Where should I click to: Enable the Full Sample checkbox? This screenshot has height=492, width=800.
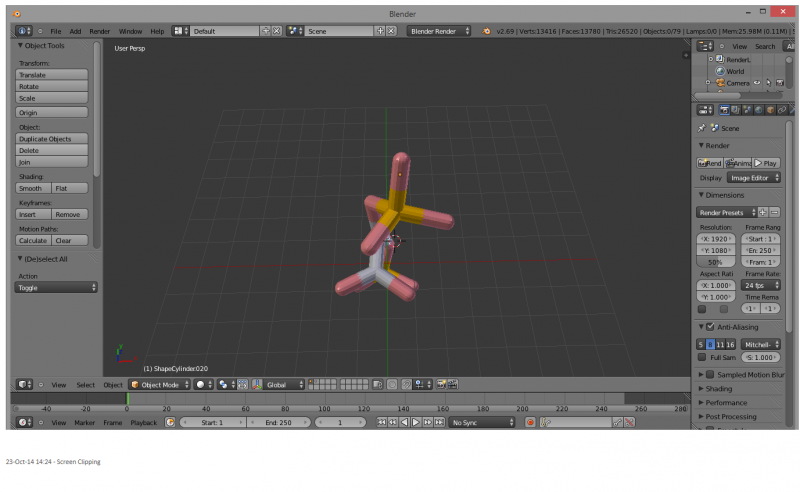pyautogui.click(x=702, y=357)
